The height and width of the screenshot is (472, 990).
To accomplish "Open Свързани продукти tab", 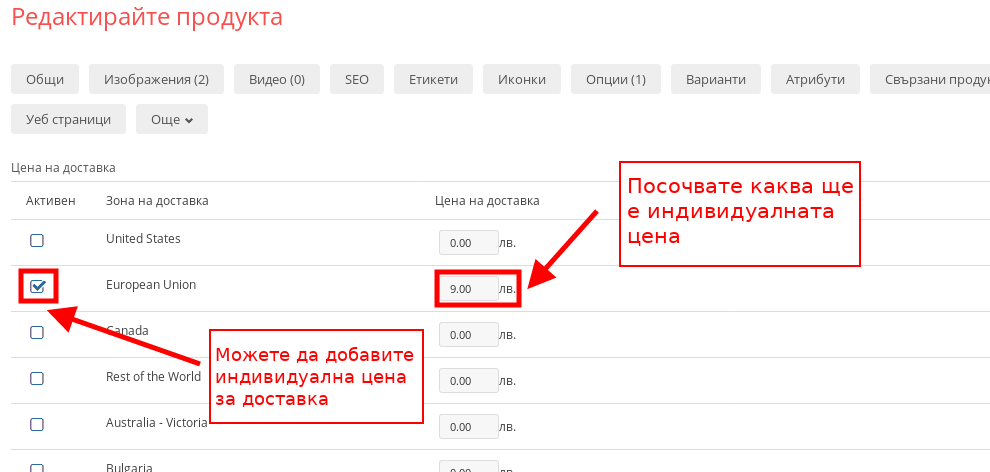I will [x=930, y=79].
